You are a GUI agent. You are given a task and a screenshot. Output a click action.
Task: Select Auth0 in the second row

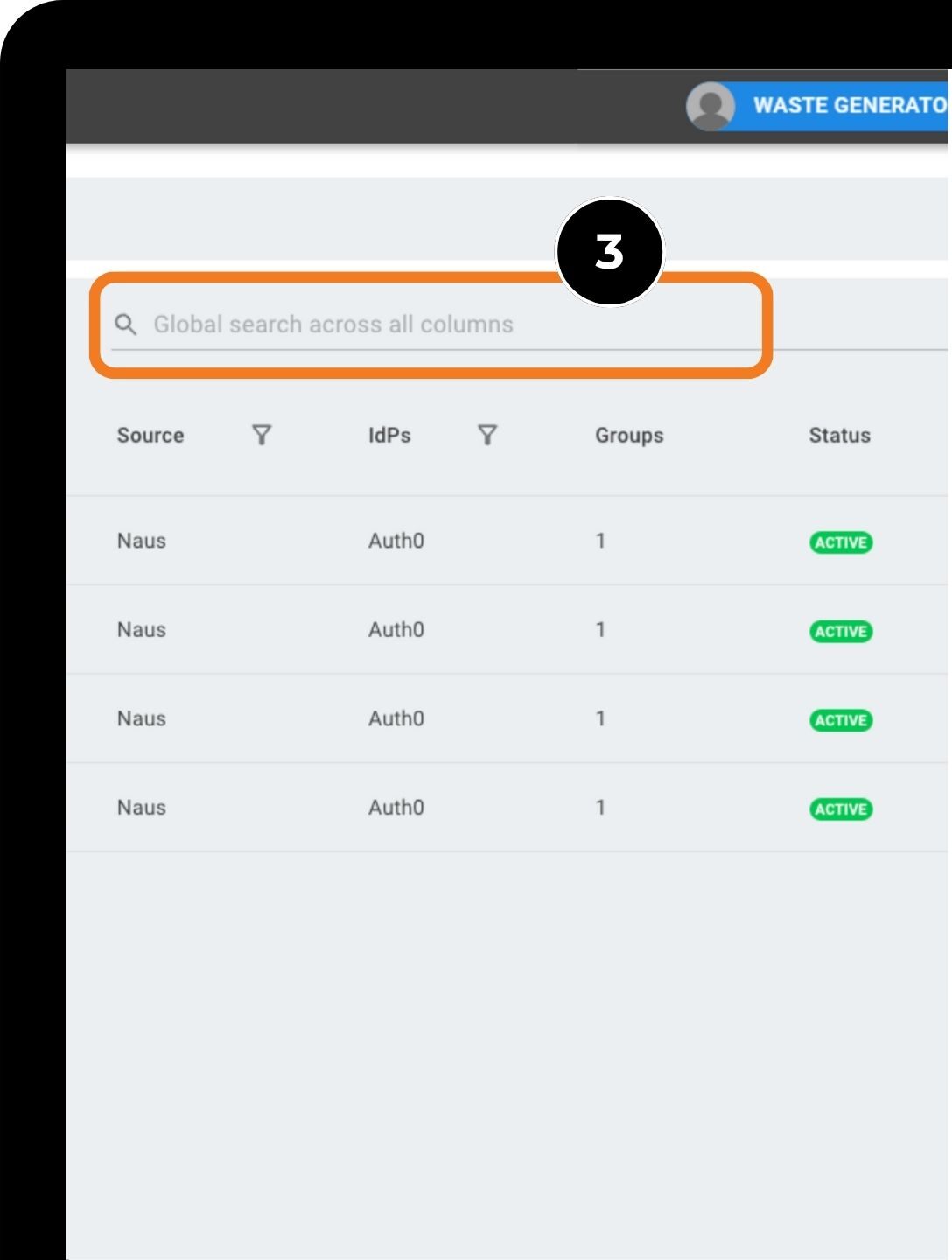click(395, 630)
